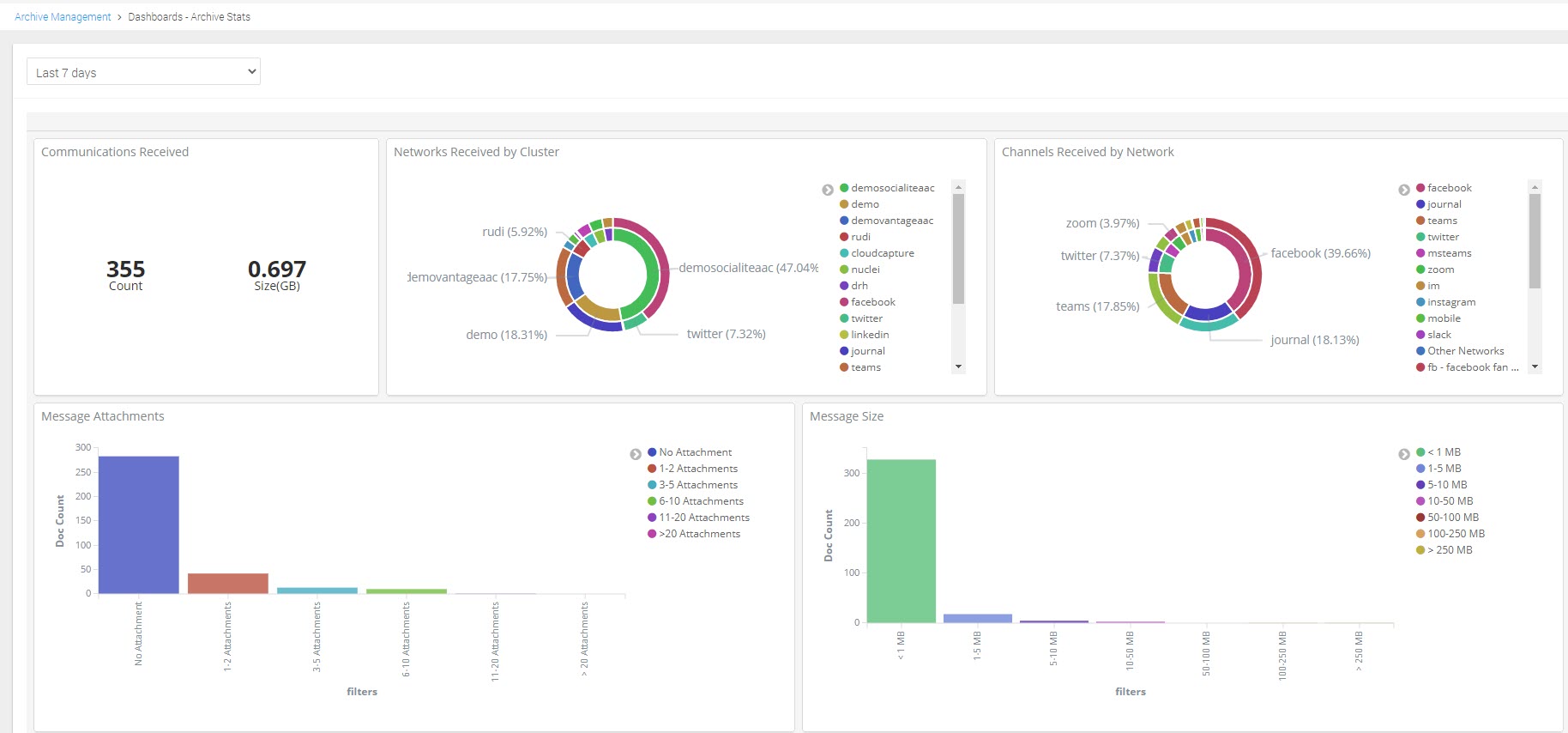Click >20 Attachments legend entry

point(694,534)
